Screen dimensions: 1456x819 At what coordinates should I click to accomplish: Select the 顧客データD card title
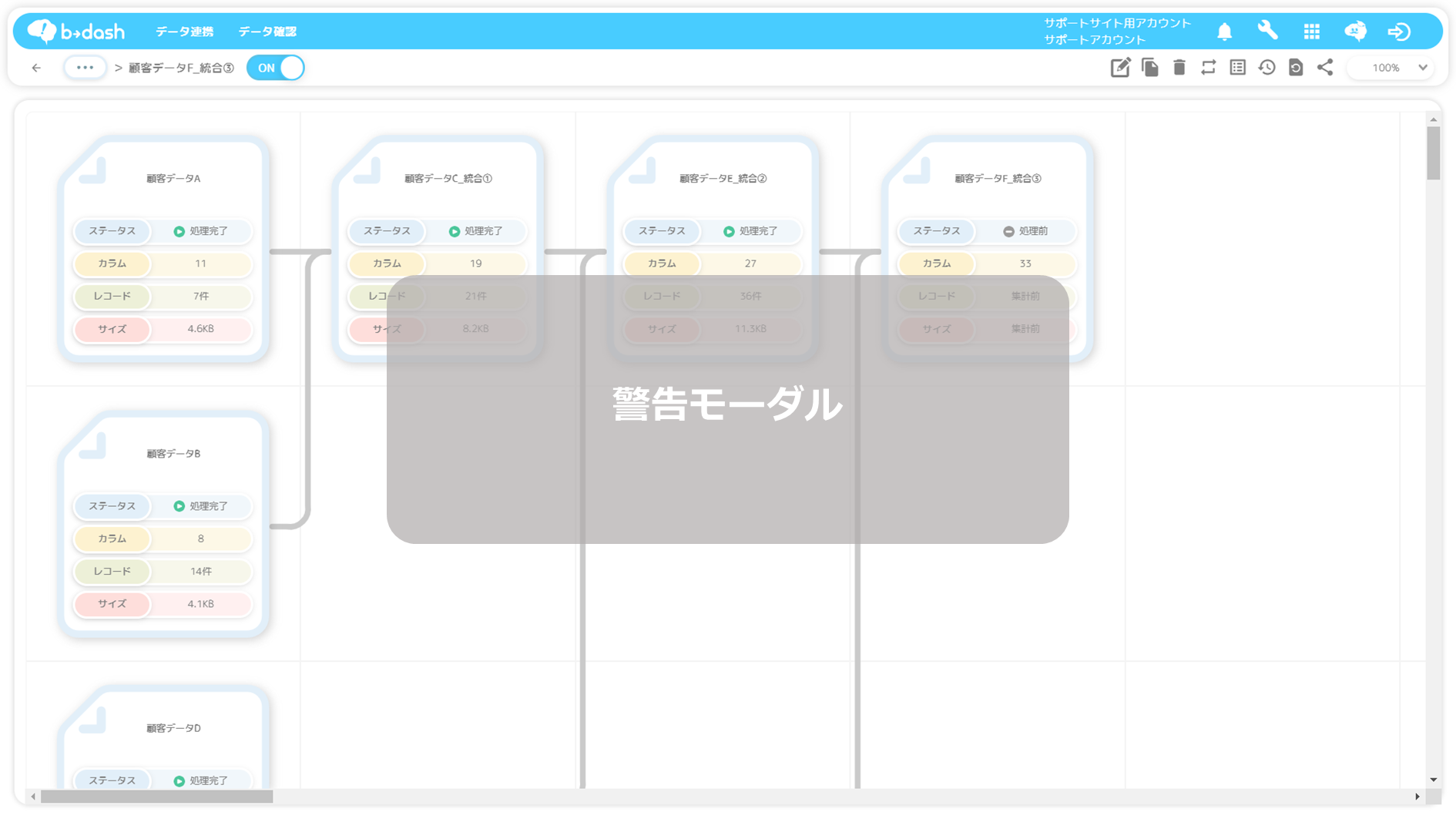coord(173,728)
